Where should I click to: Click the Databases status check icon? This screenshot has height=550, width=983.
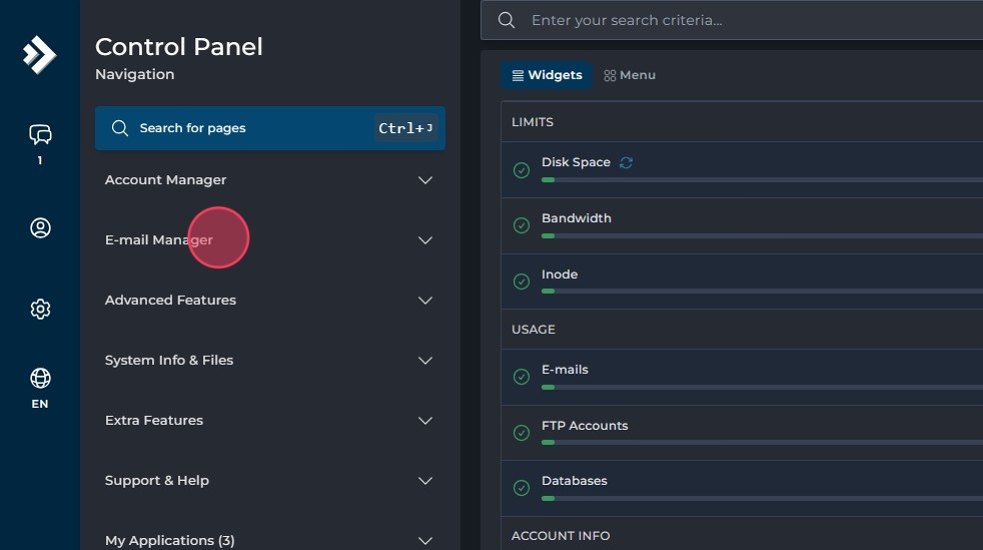521,488
